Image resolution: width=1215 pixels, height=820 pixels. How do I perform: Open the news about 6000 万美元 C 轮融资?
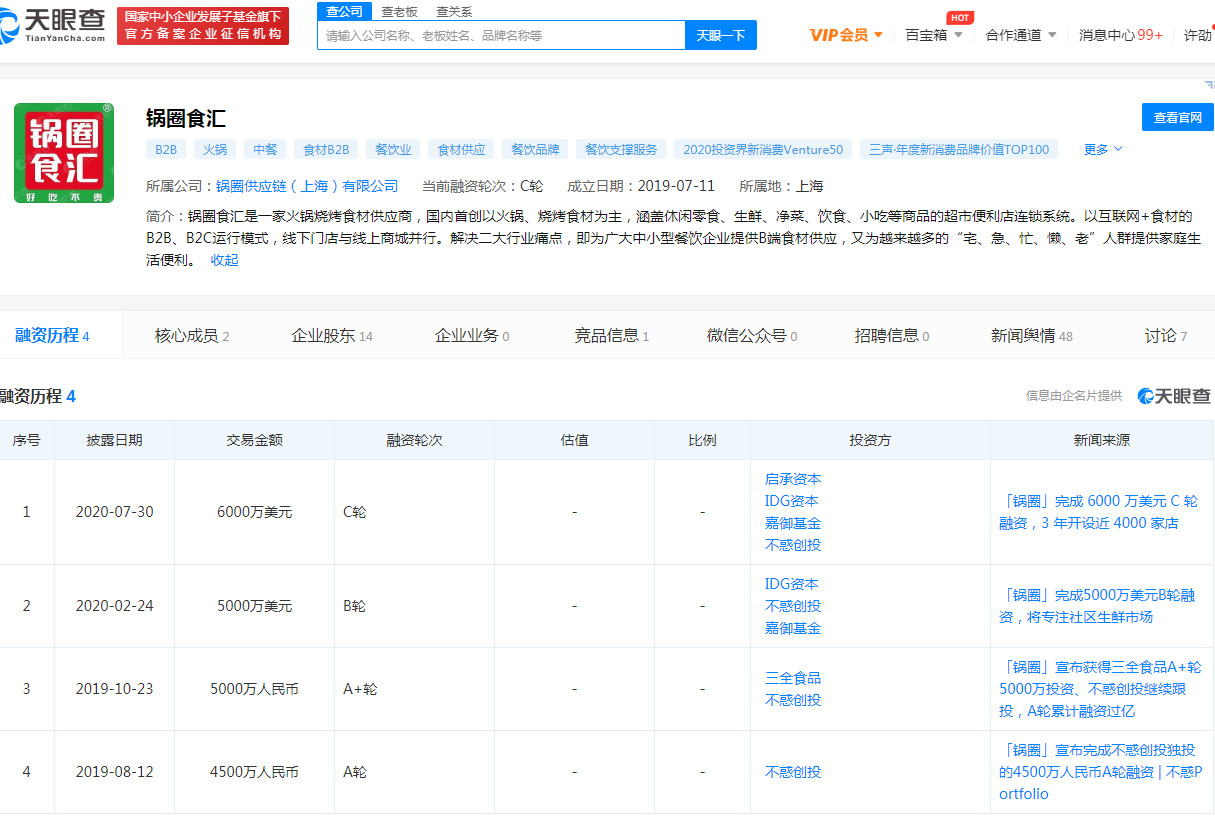1098,512
